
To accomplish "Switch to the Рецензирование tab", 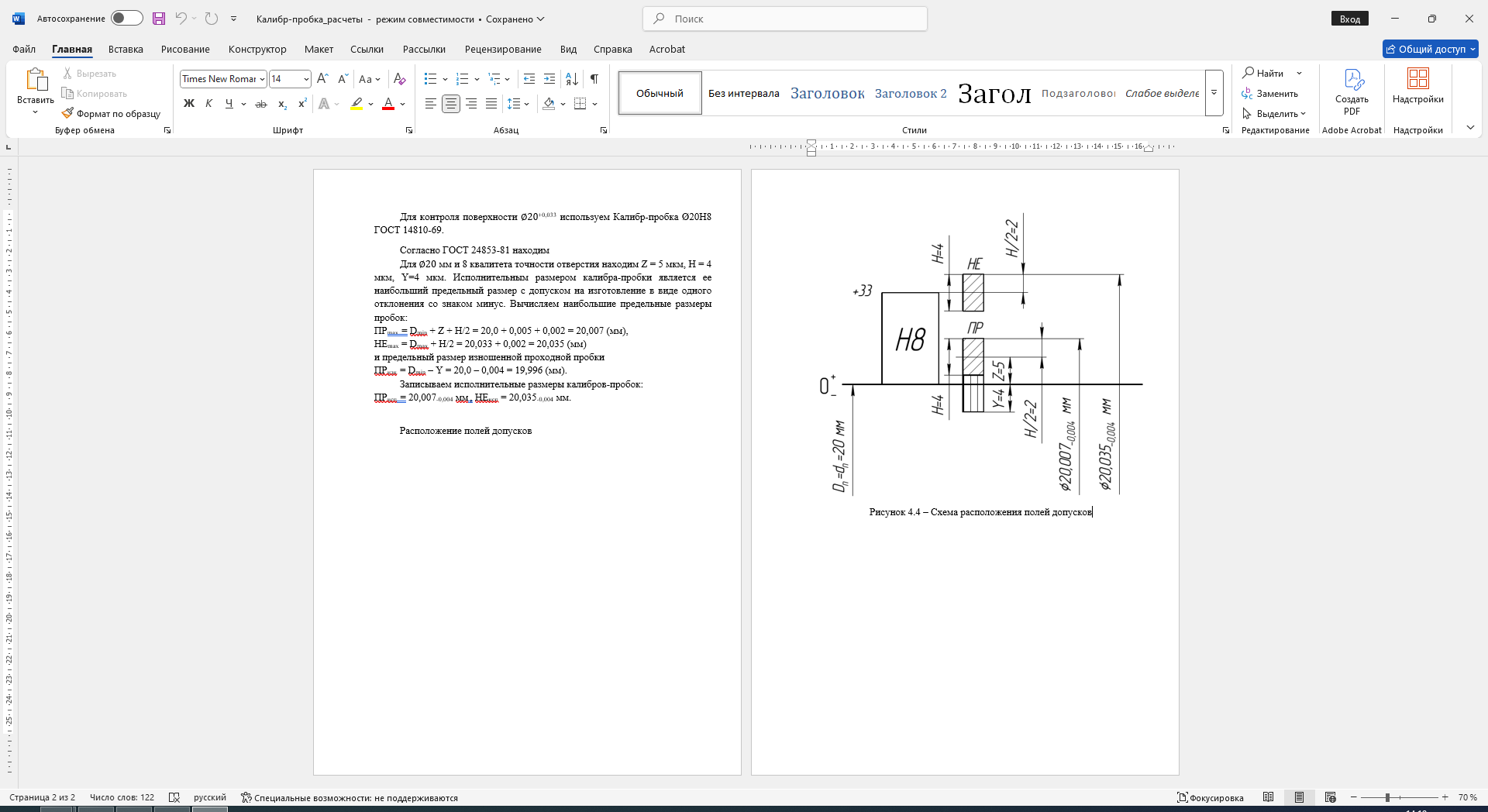I will pyautogui.click(x=503, y=49).
